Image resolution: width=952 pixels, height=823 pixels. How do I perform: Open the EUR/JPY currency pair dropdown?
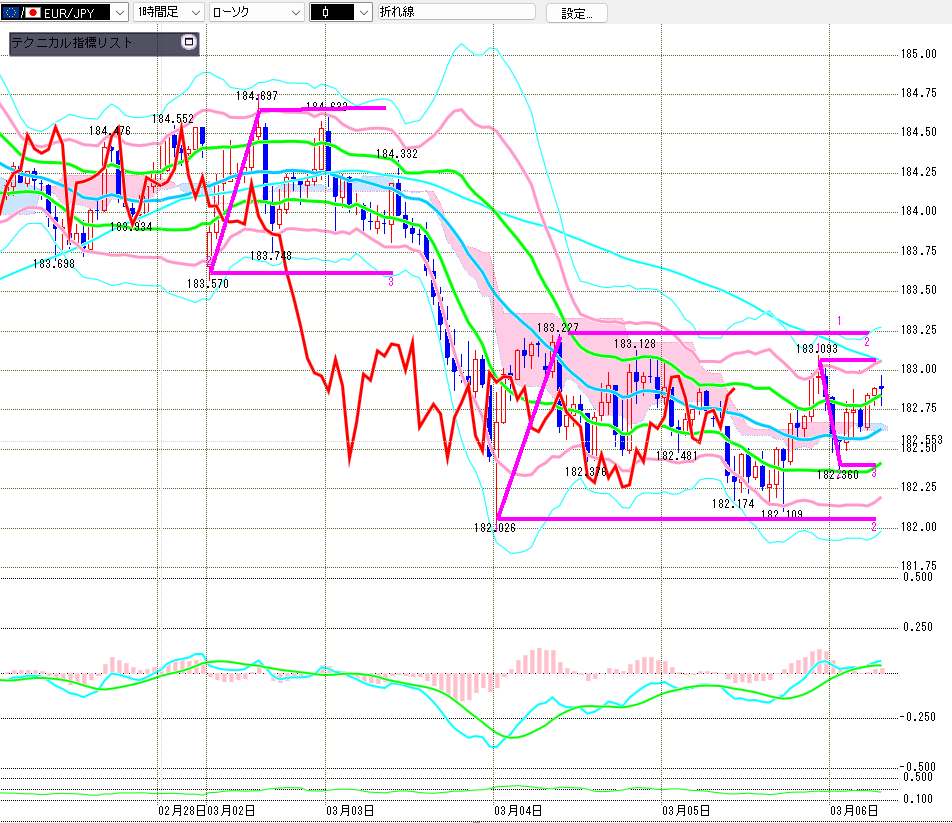pos(118,12)
